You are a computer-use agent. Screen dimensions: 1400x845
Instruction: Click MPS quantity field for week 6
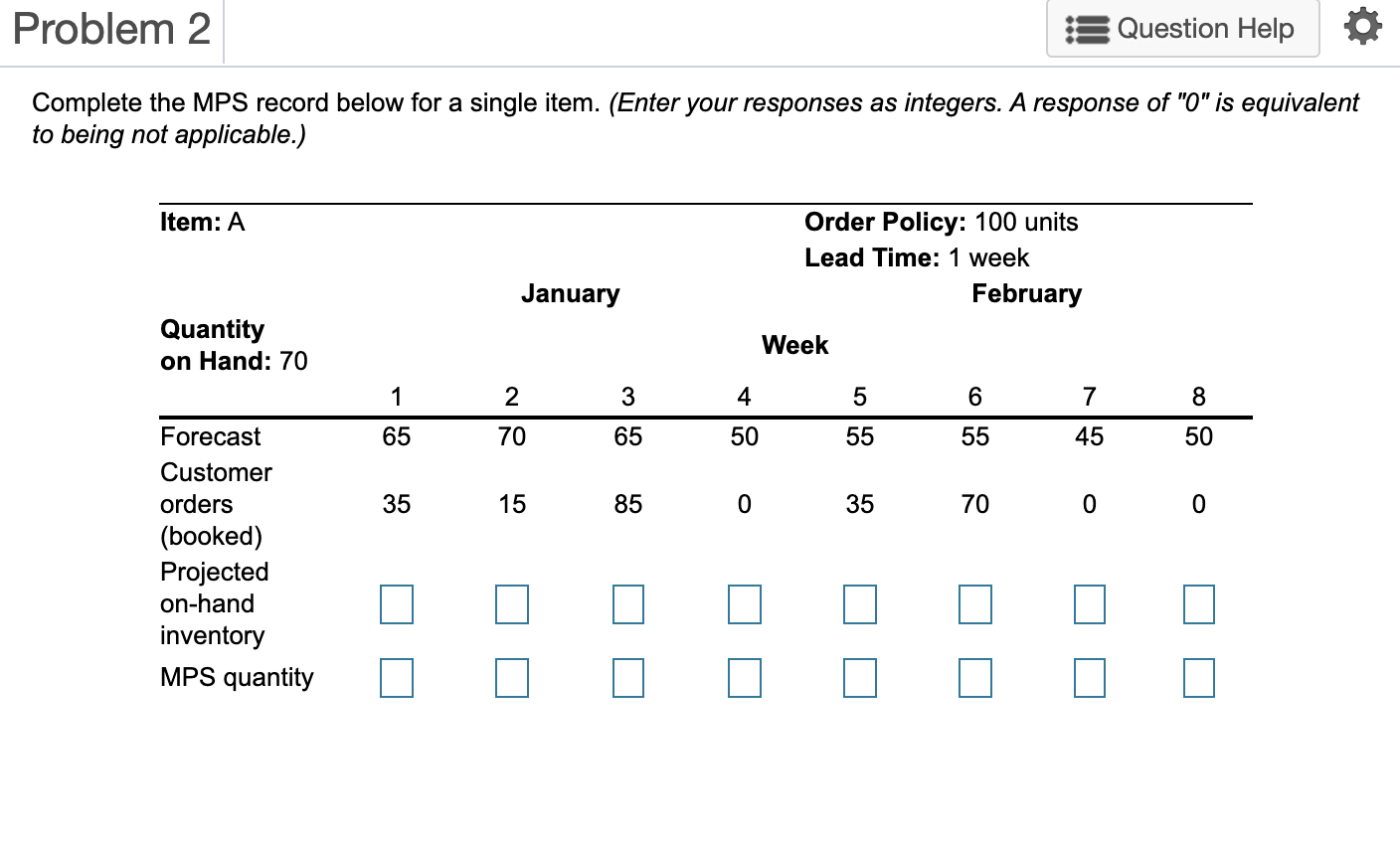[x=974, y=678]
